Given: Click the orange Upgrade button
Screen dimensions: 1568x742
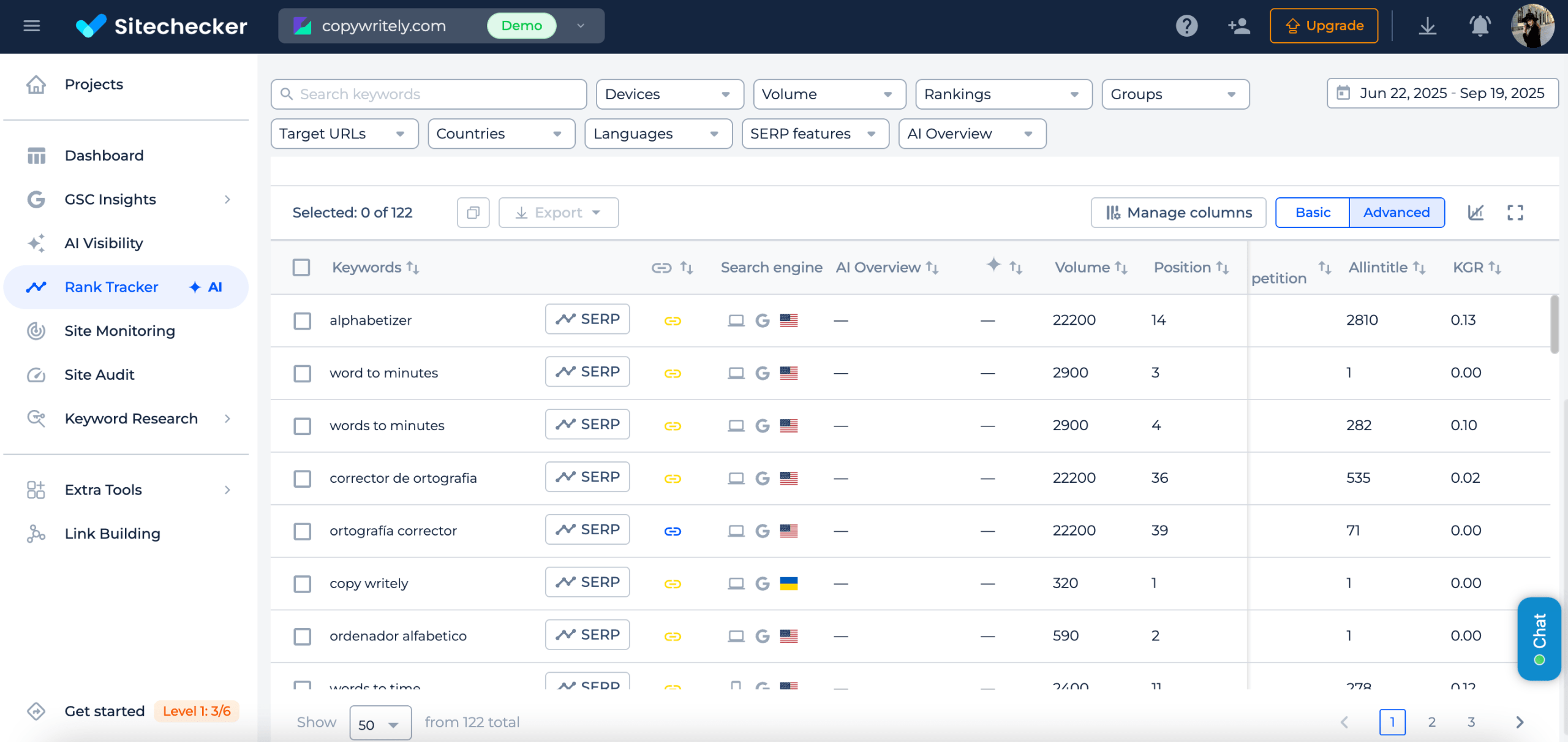Looking at the screenshot, I should 1324,26.
